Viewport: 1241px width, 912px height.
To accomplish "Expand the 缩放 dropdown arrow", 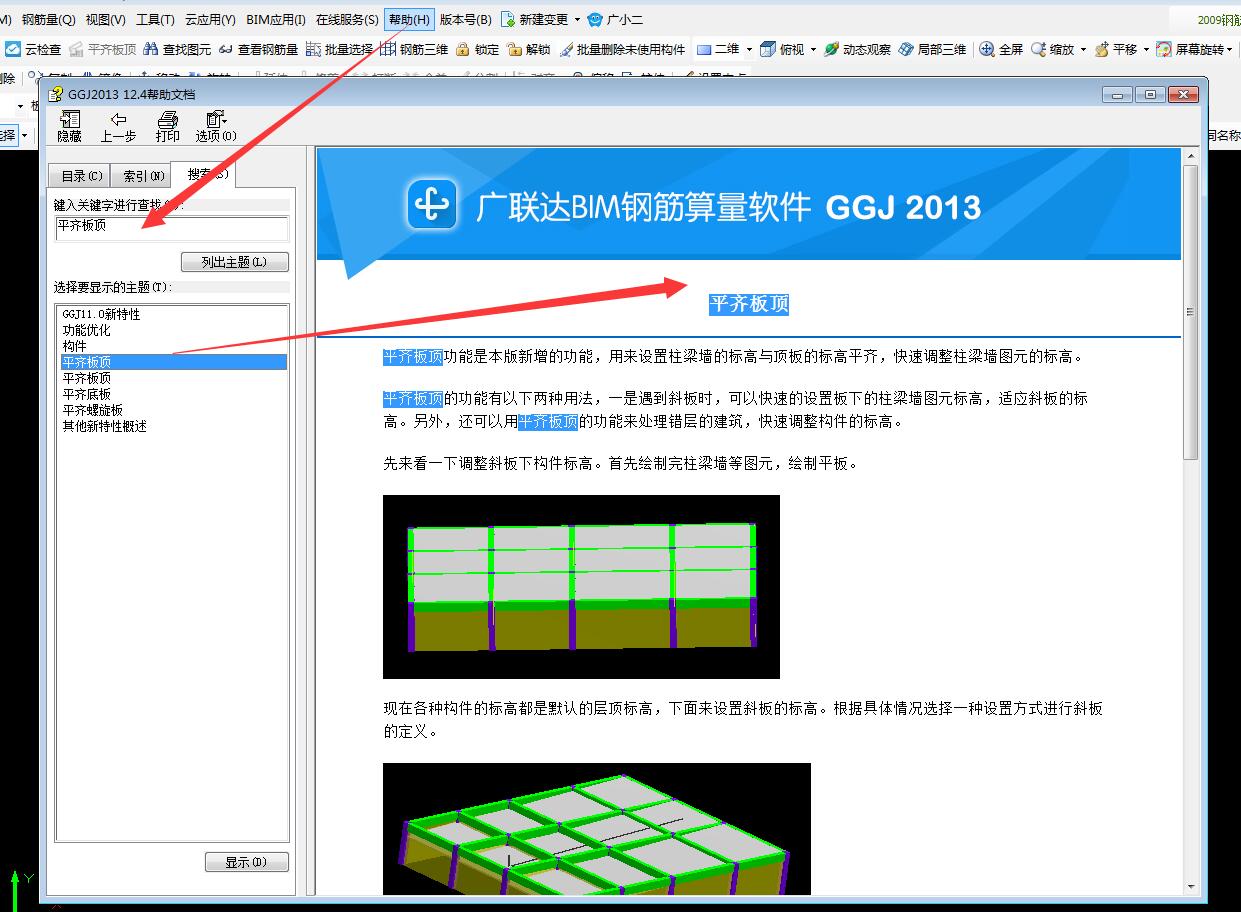I will coord(1083,49).
